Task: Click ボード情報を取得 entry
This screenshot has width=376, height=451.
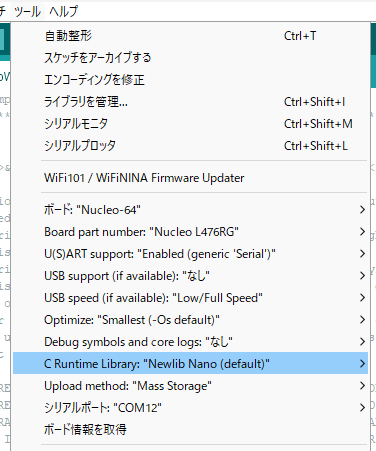Action: point(190,430)
